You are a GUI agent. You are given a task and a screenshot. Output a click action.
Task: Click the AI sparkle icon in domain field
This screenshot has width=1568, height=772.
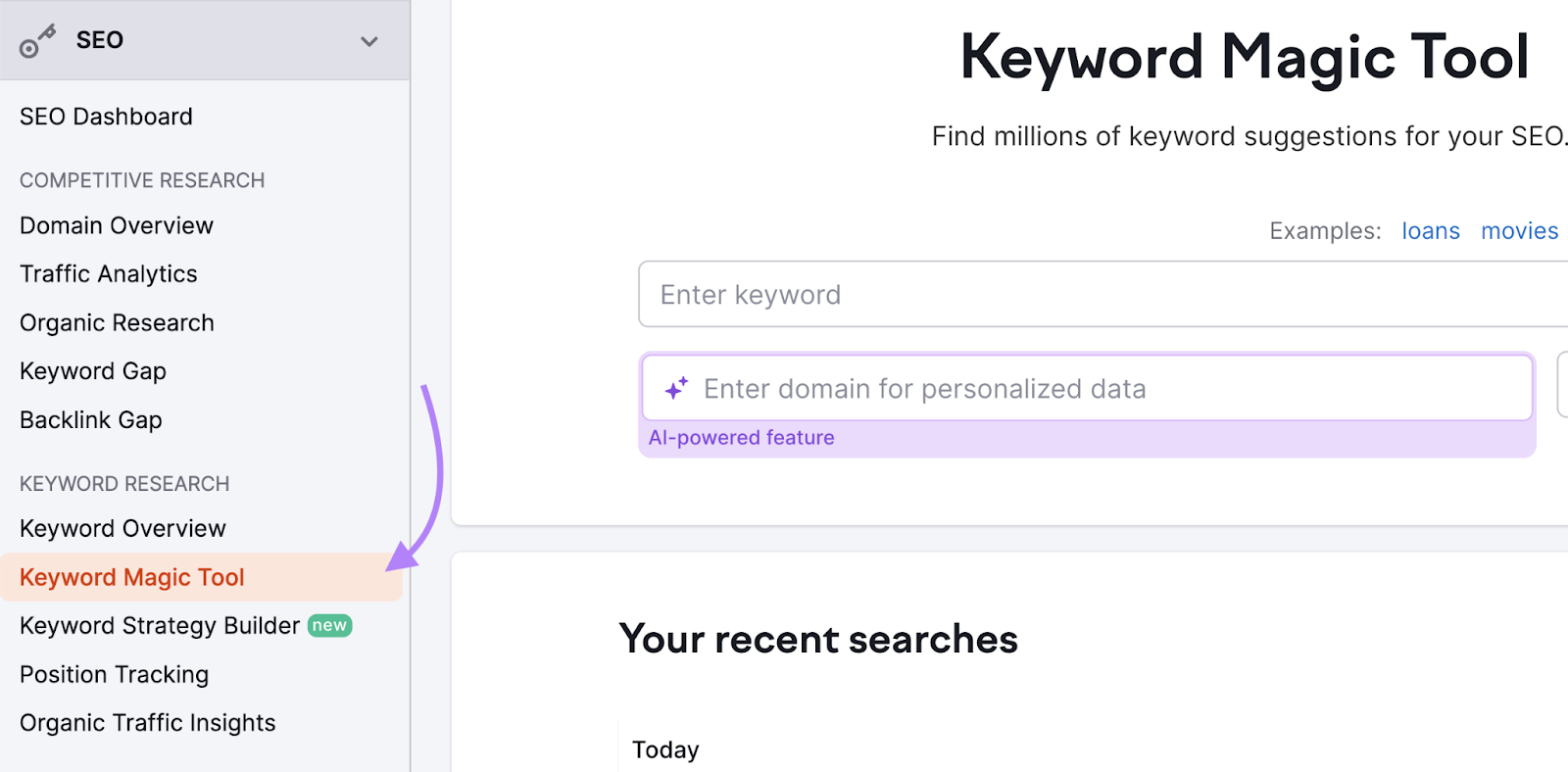click(x=675, y=388)
